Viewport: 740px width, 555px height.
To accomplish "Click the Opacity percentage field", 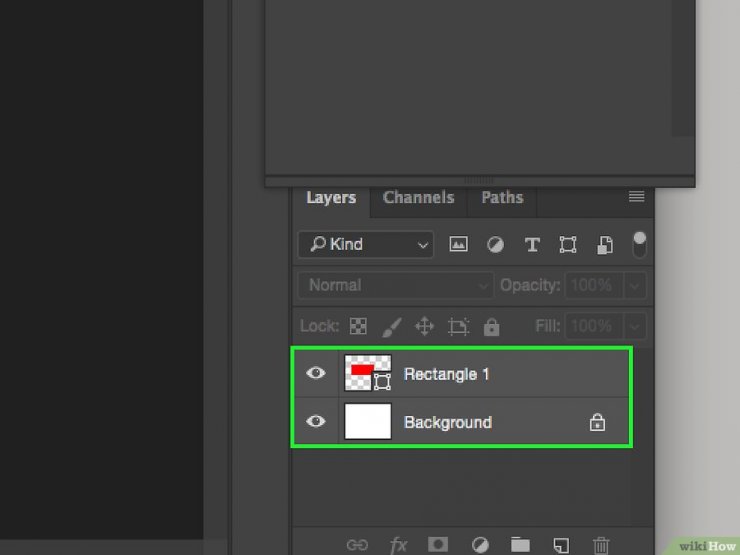I will click(x=594, y=285).
